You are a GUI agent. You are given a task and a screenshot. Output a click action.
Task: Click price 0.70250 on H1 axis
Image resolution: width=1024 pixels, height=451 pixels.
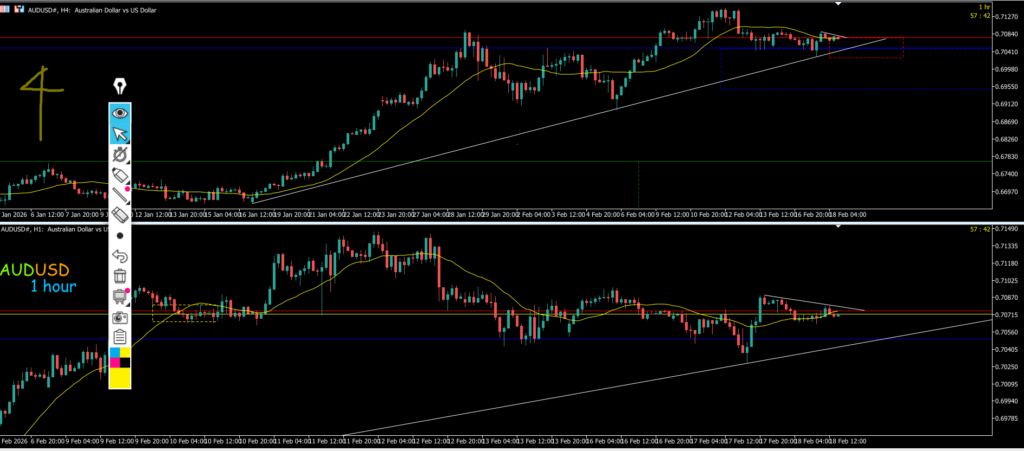click(x=1005, y=367)
